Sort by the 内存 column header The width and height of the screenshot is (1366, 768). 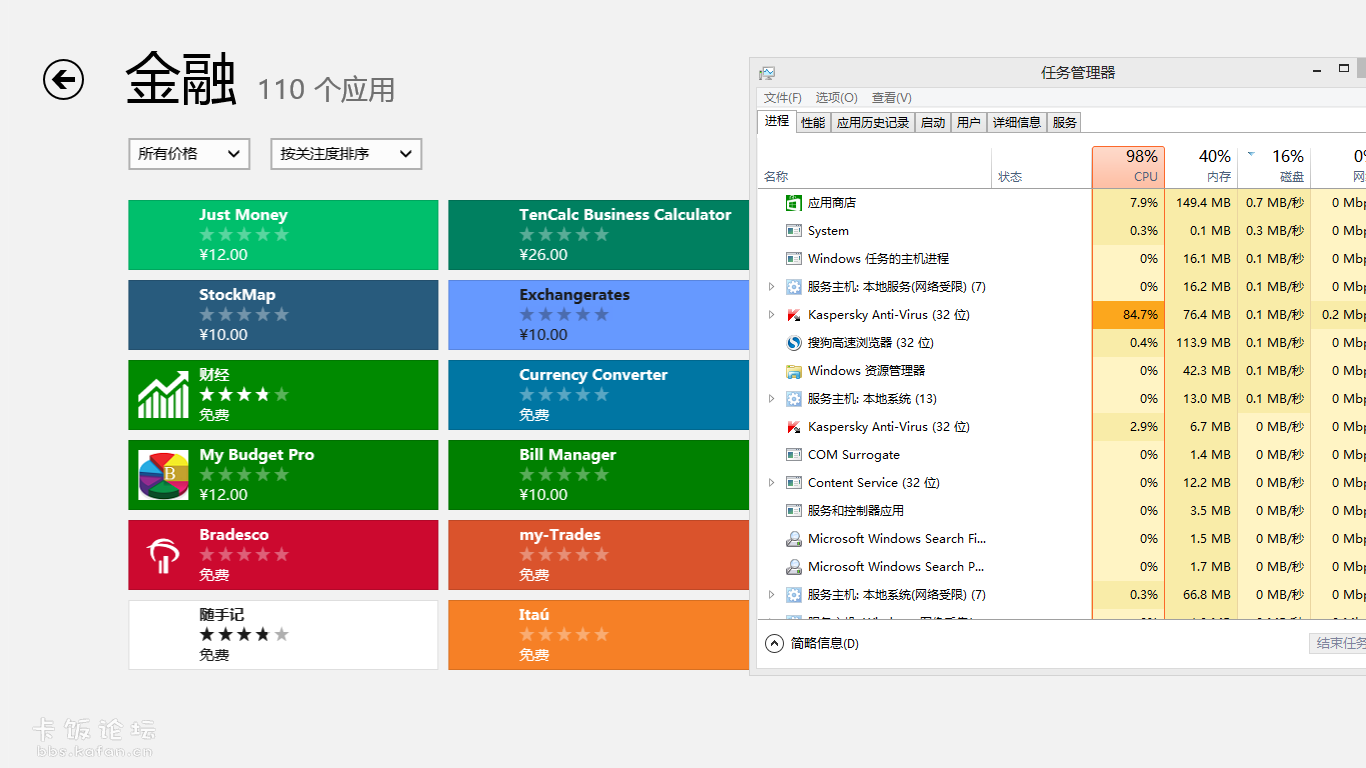point(1201,166)
